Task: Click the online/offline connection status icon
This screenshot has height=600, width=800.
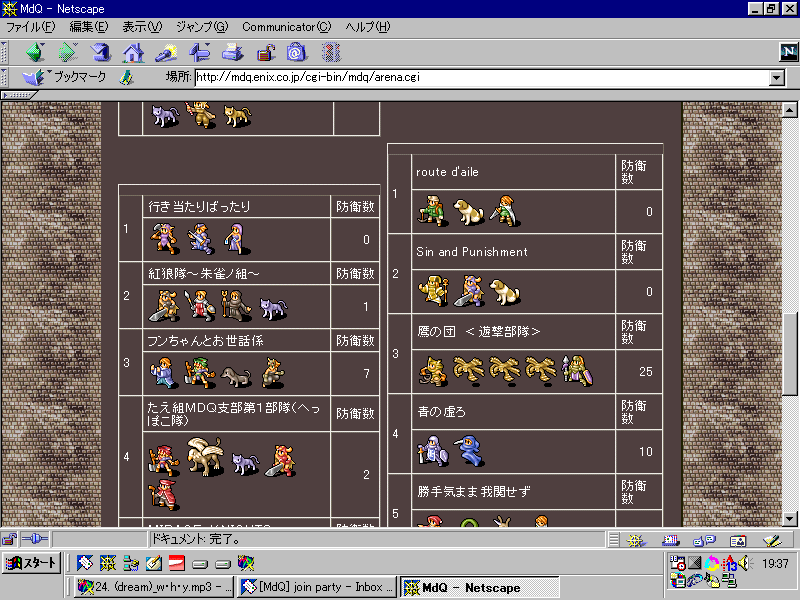Action: (35, 539)
